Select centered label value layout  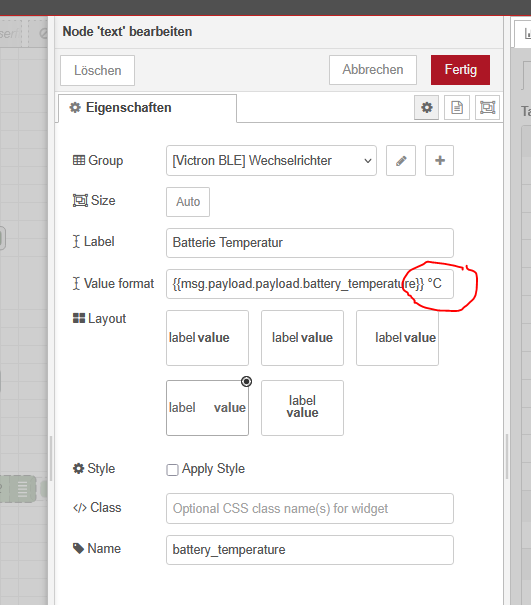tap(302, 338)
